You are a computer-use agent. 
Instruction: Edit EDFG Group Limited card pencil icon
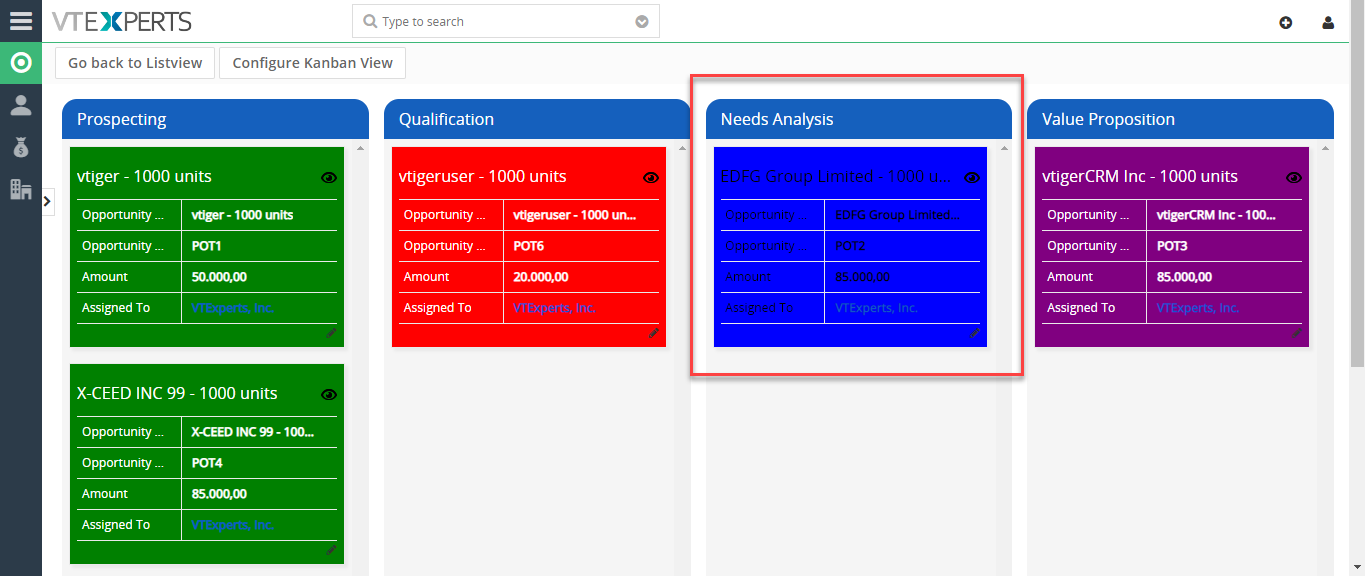(975, 333)
